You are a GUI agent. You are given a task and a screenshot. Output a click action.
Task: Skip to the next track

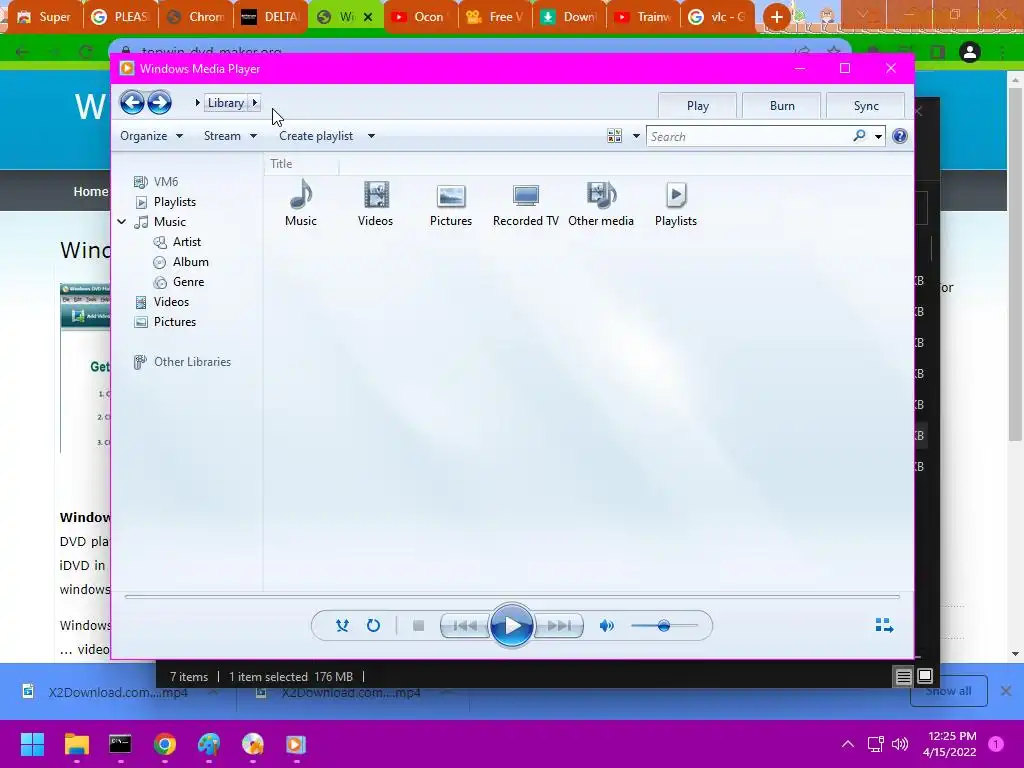tap(558, 626)
